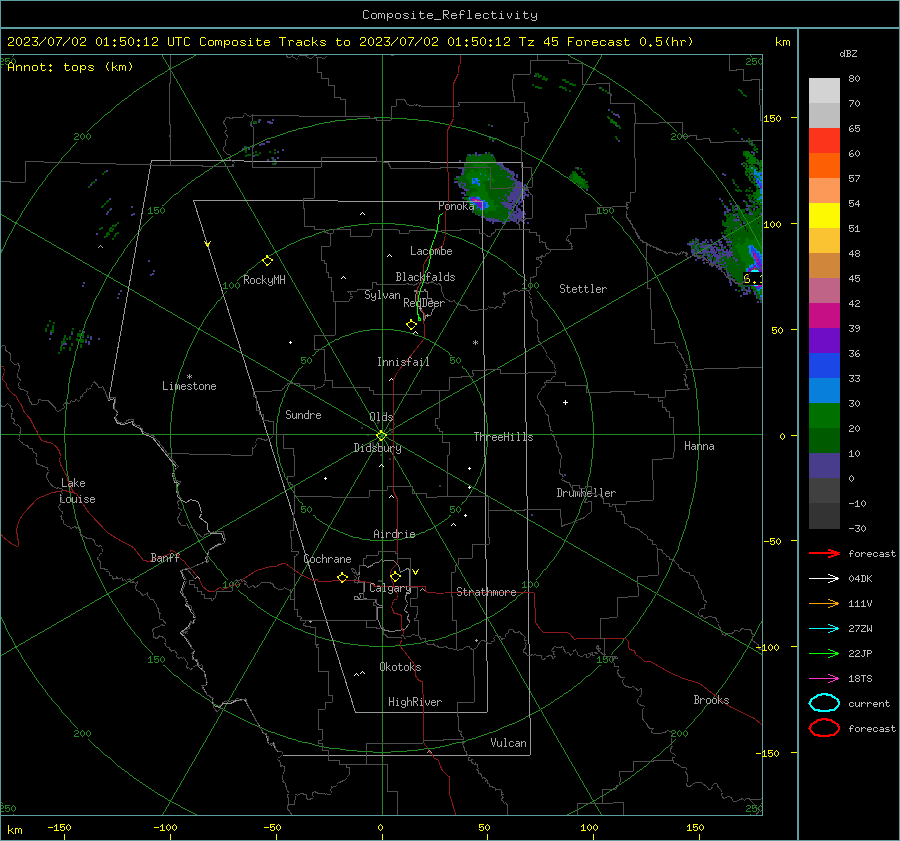900x841 pixels.
Task: Pick the magenta 39-42 dBZ color swatch
Action: click(x=824, y=316)
